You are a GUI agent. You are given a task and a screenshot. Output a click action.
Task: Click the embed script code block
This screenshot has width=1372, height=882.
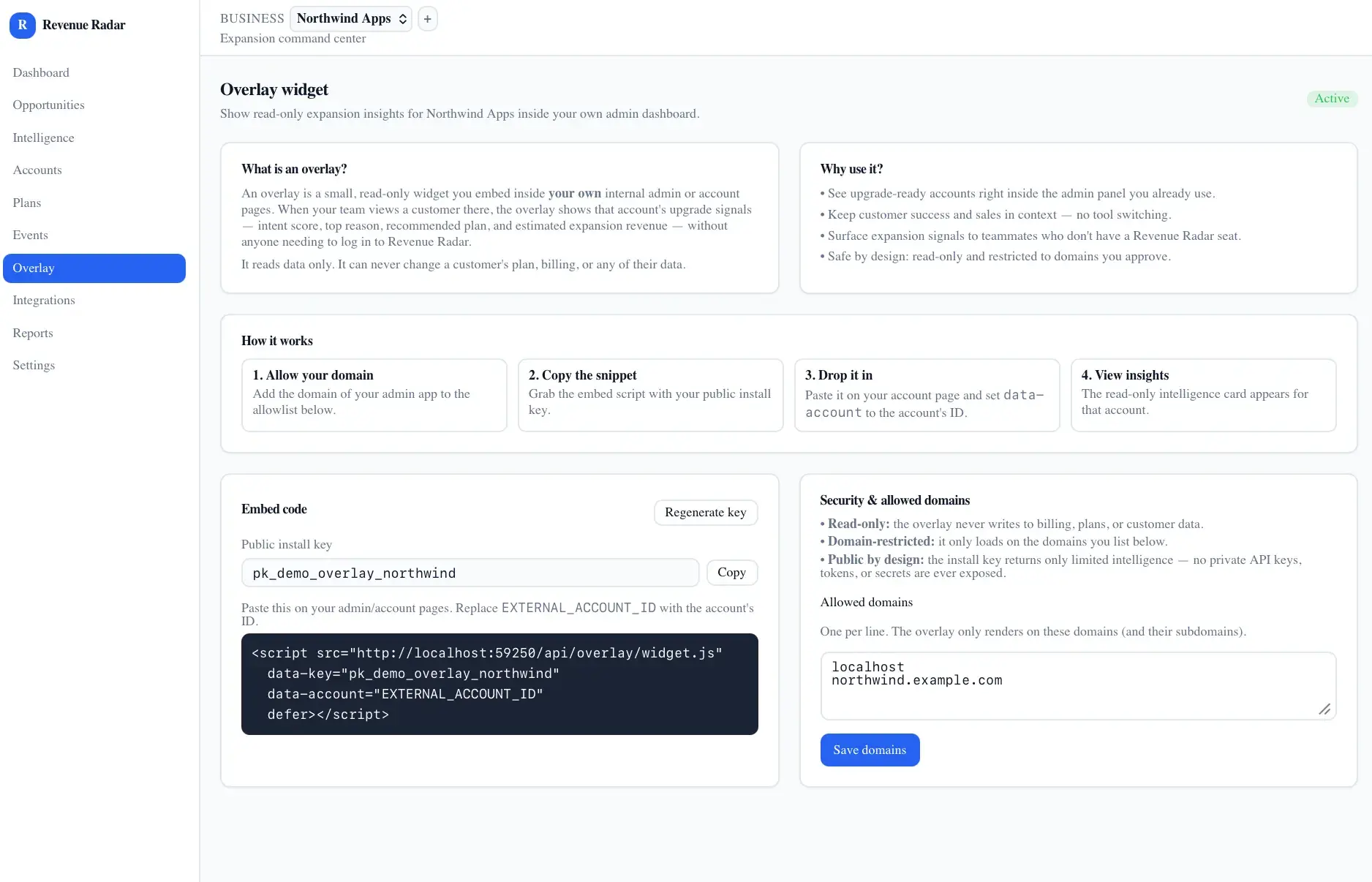tap(500, 684)
